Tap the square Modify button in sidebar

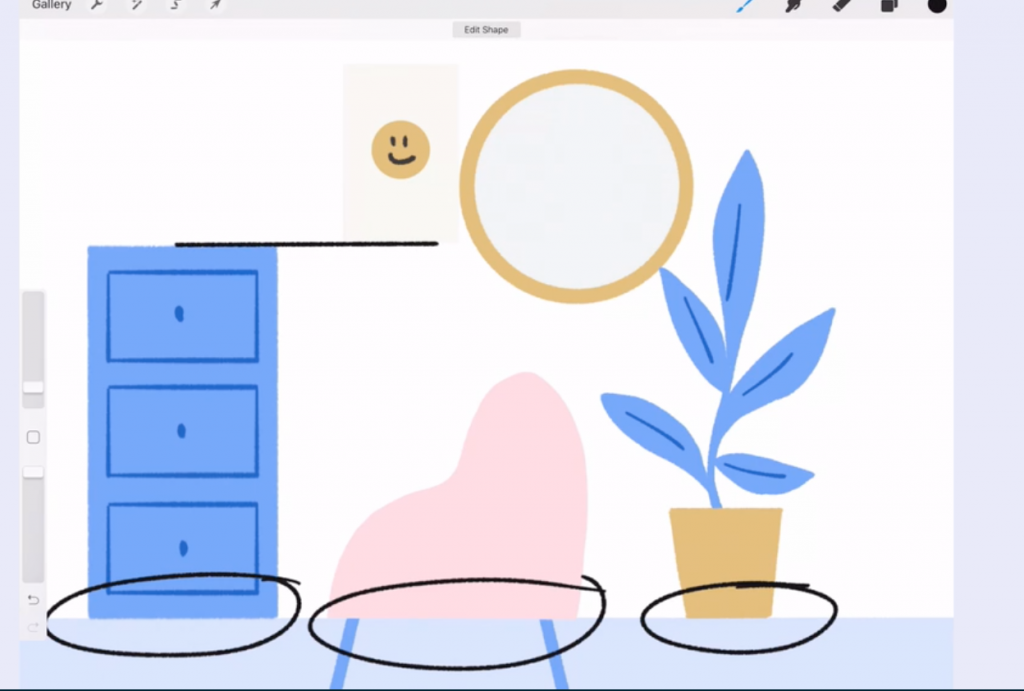(x=33, y=438)
